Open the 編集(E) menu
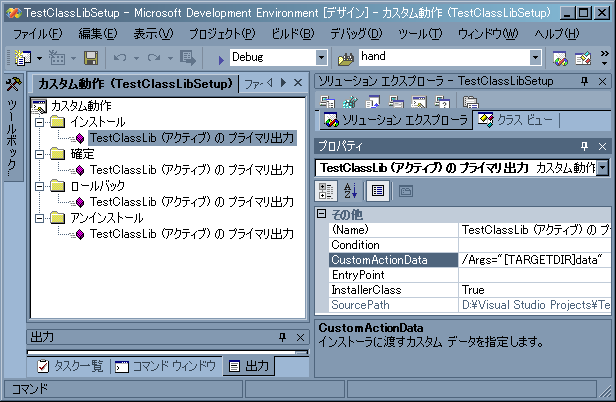Viewport: 616px width, 402px height. [x=98, y=34]
